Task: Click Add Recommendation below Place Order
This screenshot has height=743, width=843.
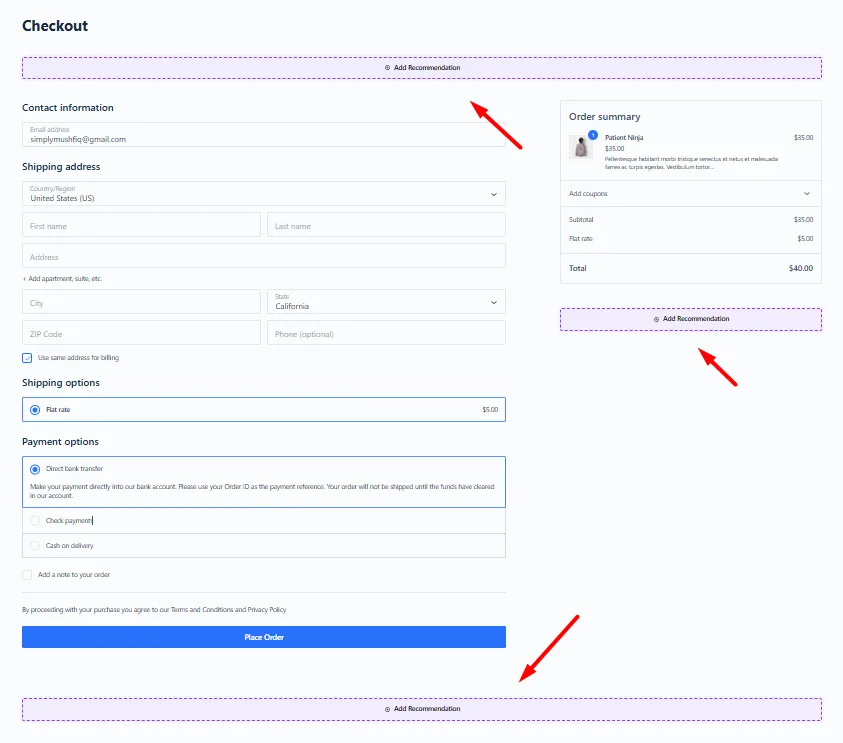Action: pos(422,709)
